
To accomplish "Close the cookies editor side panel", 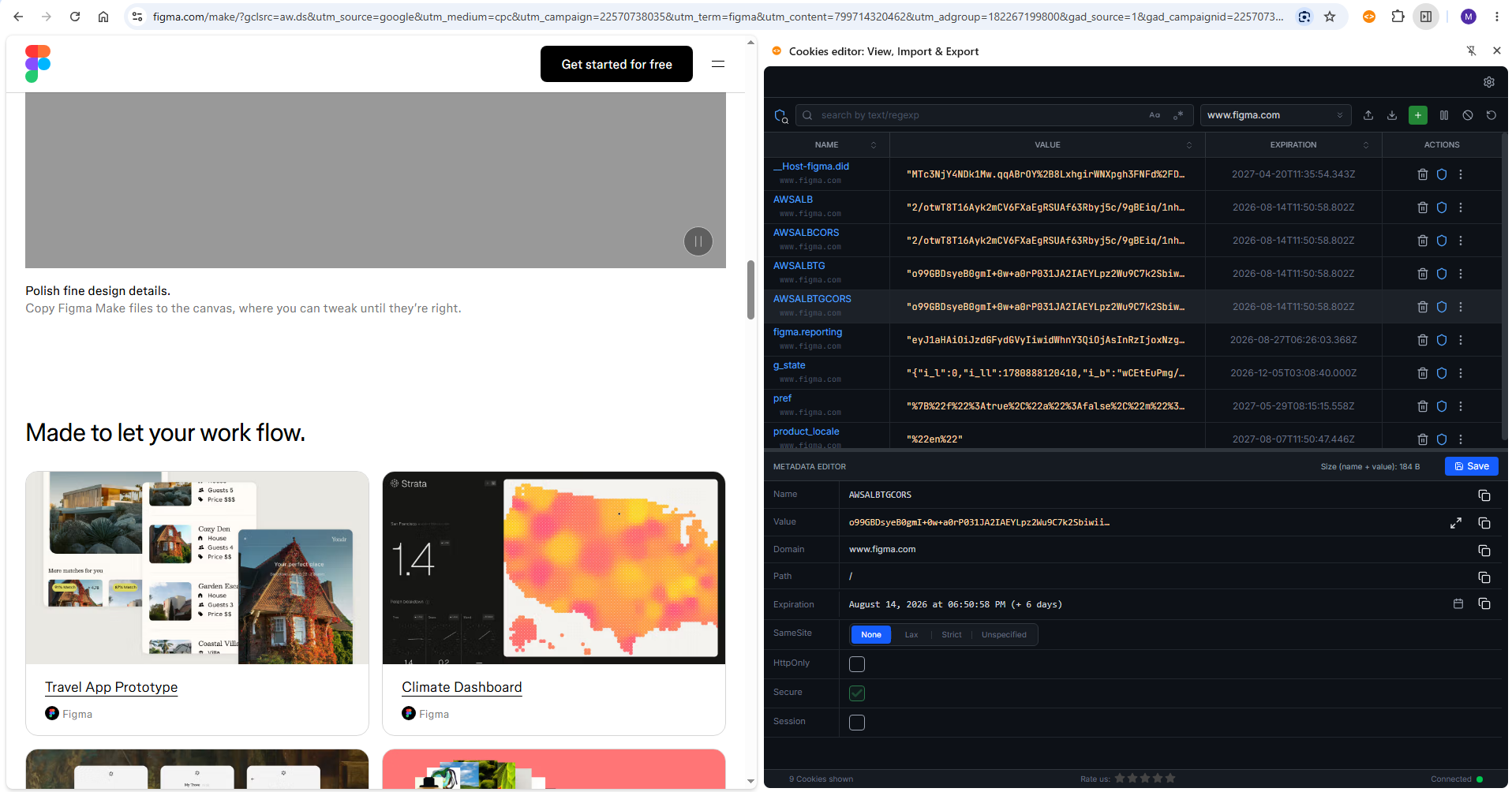I will pos(1496,50).
